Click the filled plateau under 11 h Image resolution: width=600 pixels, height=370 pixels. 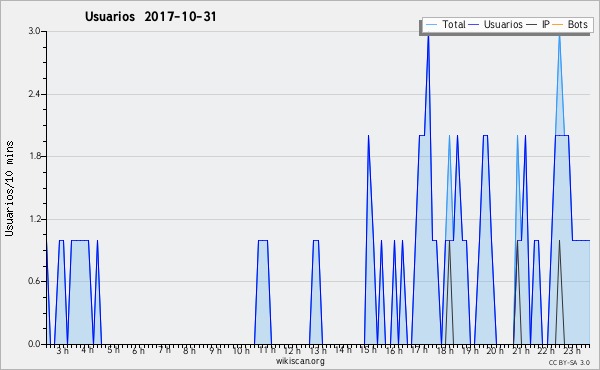263,292
